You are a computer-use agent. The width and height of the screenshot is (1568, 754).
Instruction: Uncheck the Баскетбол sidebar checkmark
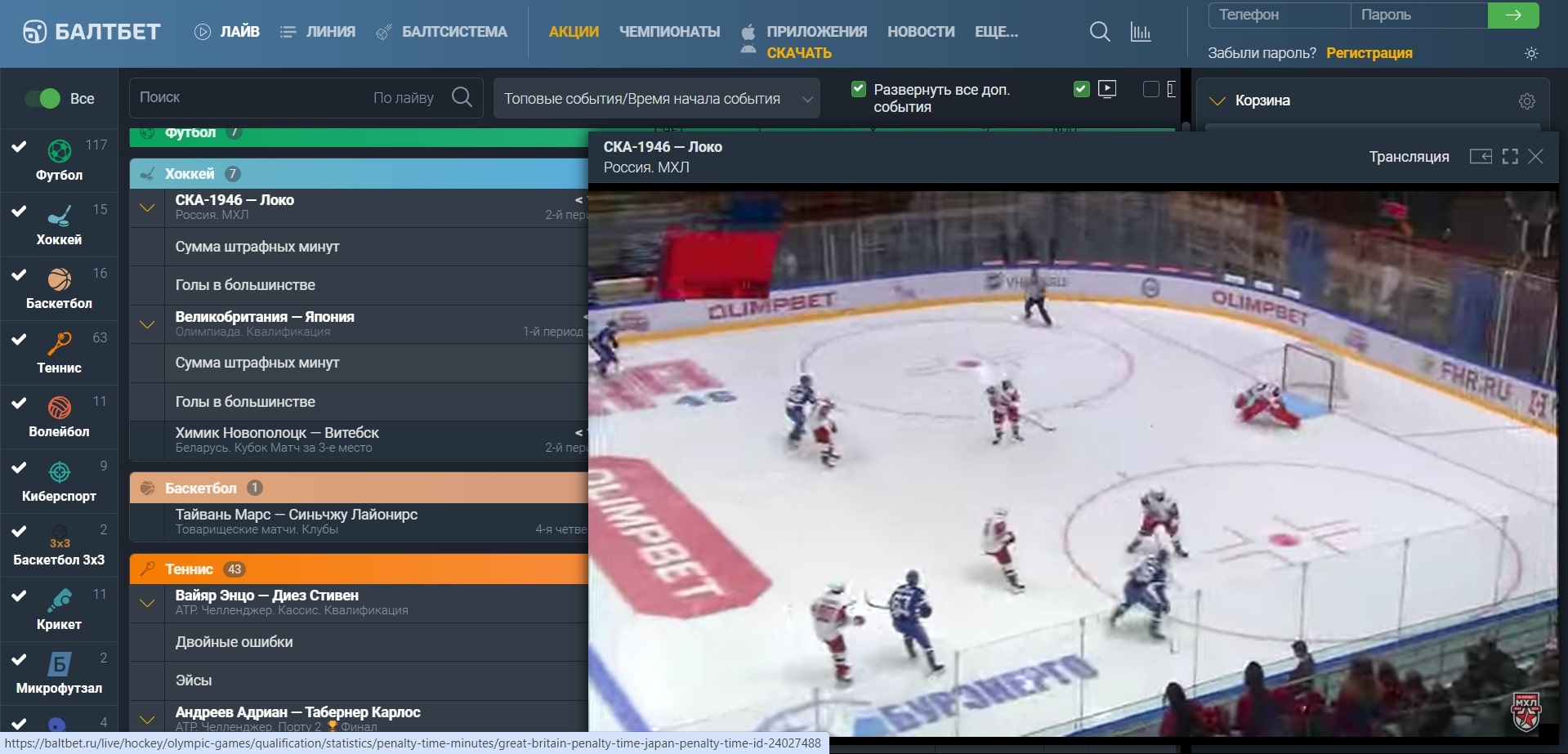coord(19,274)
